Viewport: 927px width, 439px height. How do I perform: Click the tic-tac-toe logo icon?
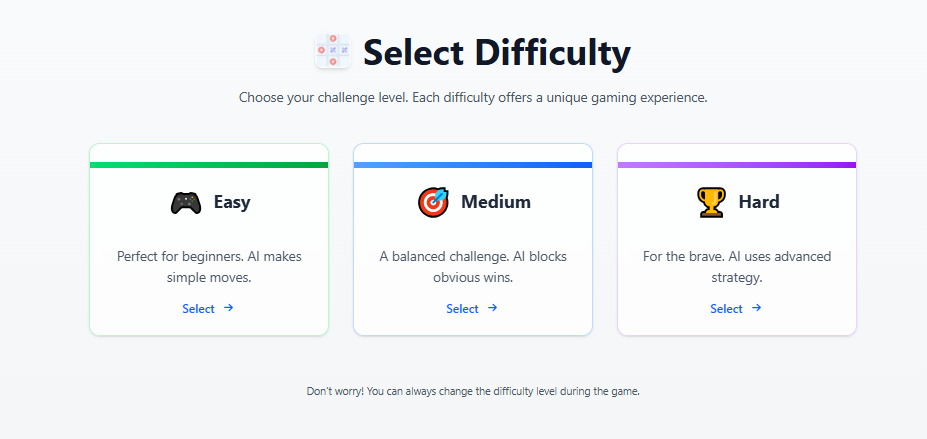333,51
